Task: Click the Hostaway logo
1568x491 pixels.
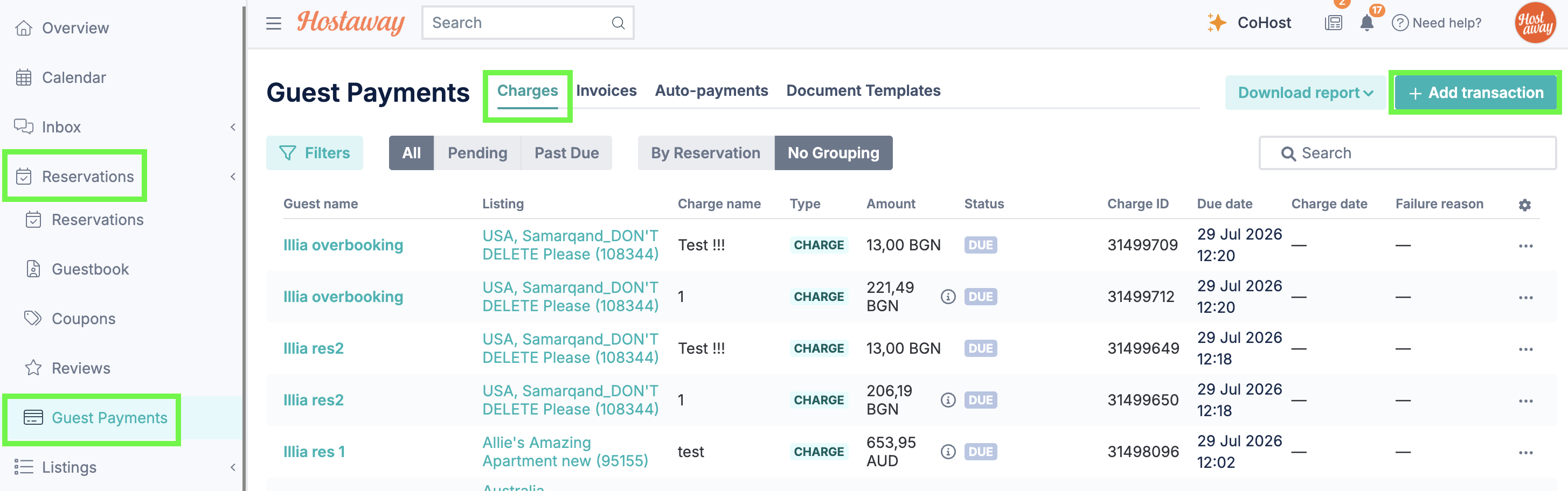Action: pos(351,23)
